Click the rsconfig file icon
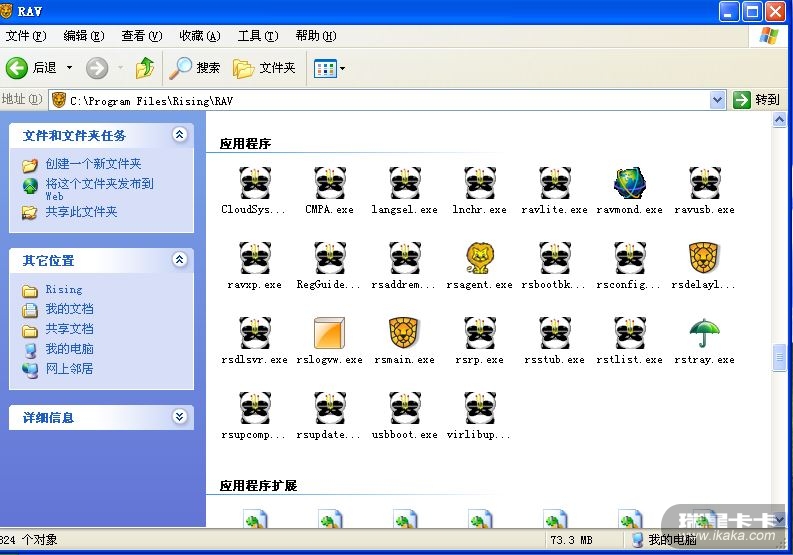The height and width of the screenshot is (555, 793). click(630, 258)
